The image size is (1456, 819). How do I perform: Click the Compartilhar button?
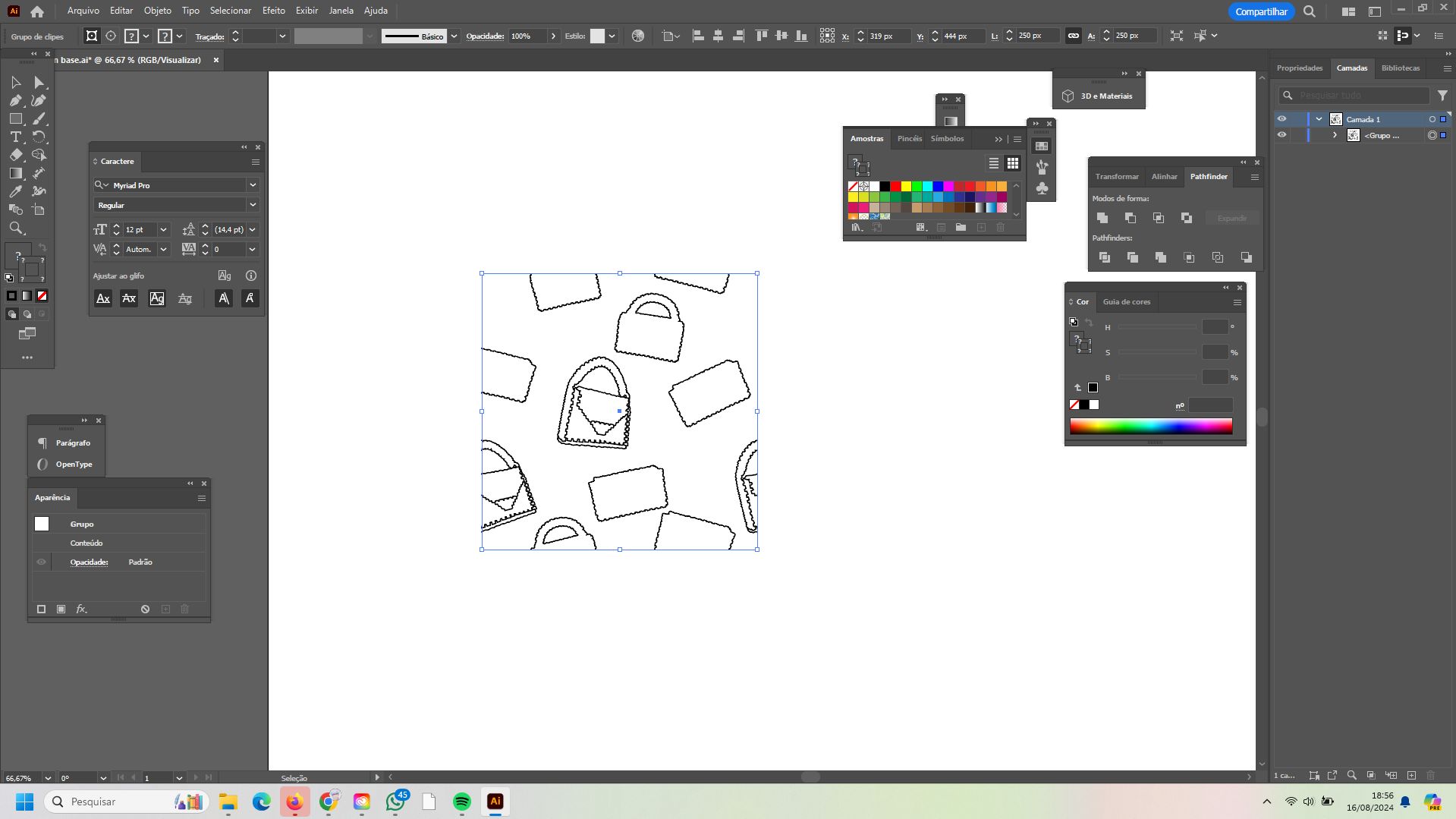tap(1261, 11)
